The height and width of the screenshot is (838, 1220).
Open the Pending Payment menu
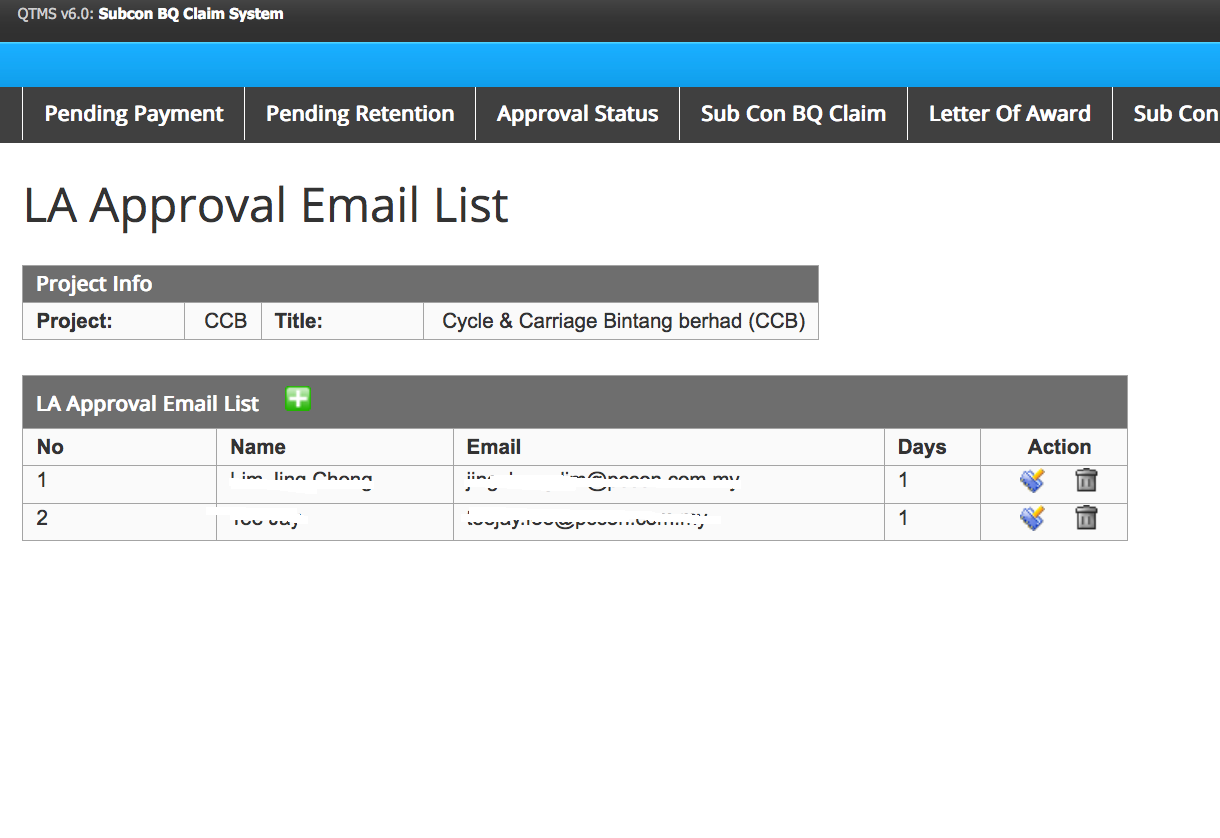click(x=134, y=114)
